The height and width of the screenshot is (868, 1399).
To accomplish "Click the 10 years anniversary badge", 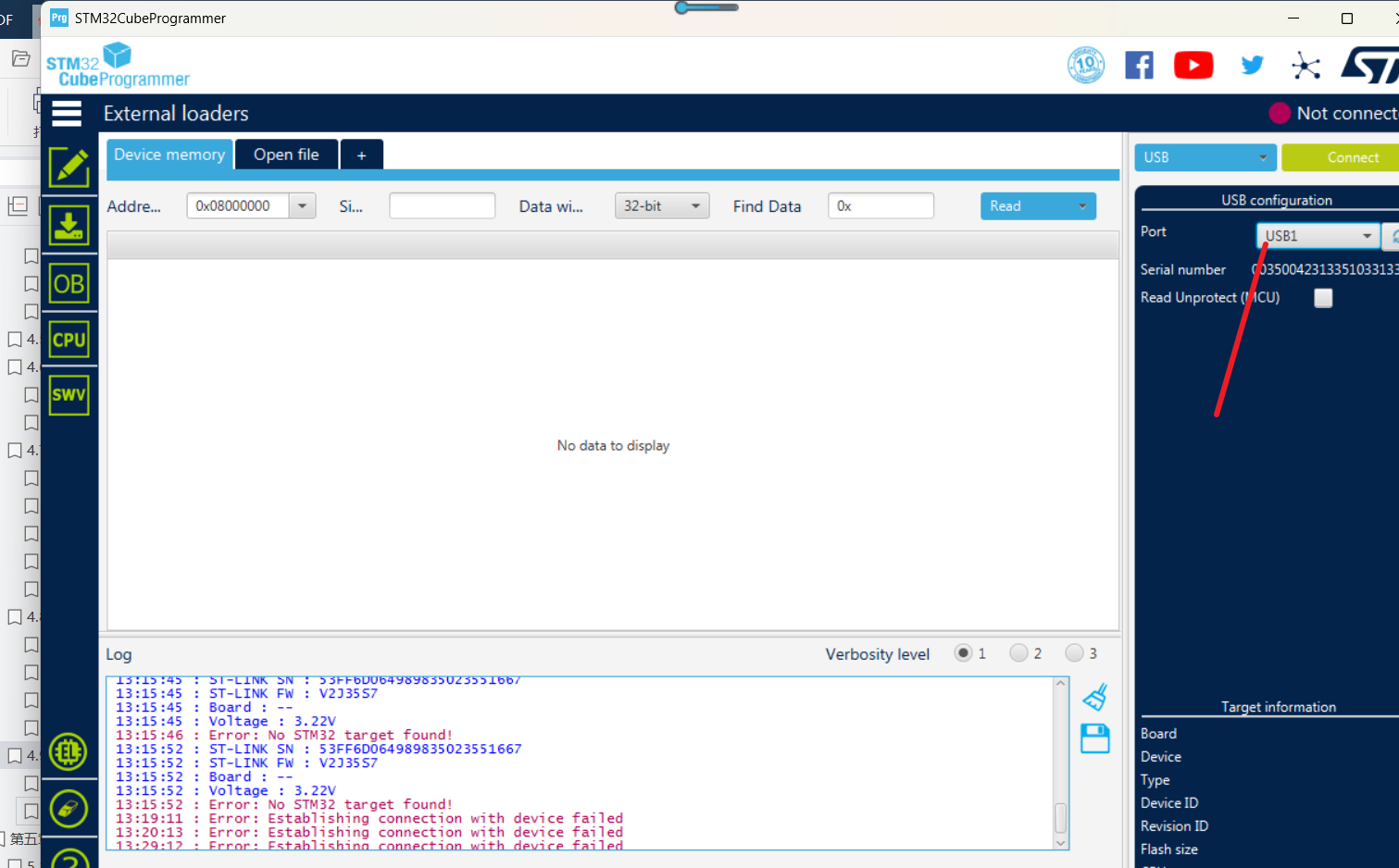I will click(x=1086, y=65).
